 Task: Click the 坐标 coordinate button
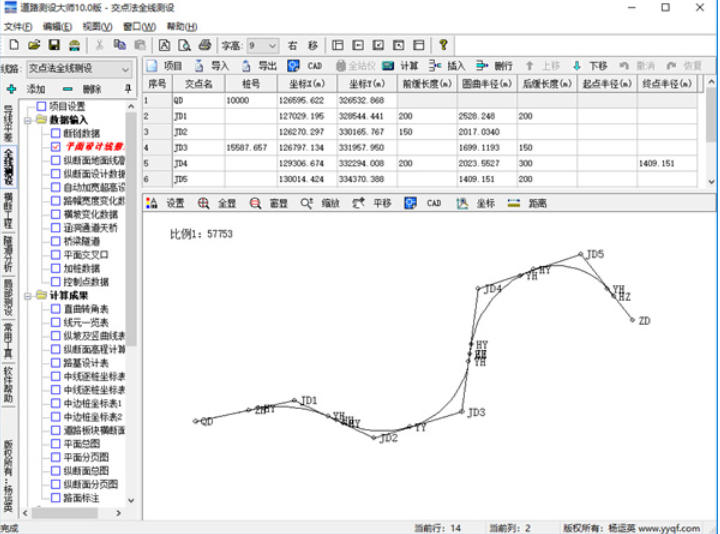point(475,203)
